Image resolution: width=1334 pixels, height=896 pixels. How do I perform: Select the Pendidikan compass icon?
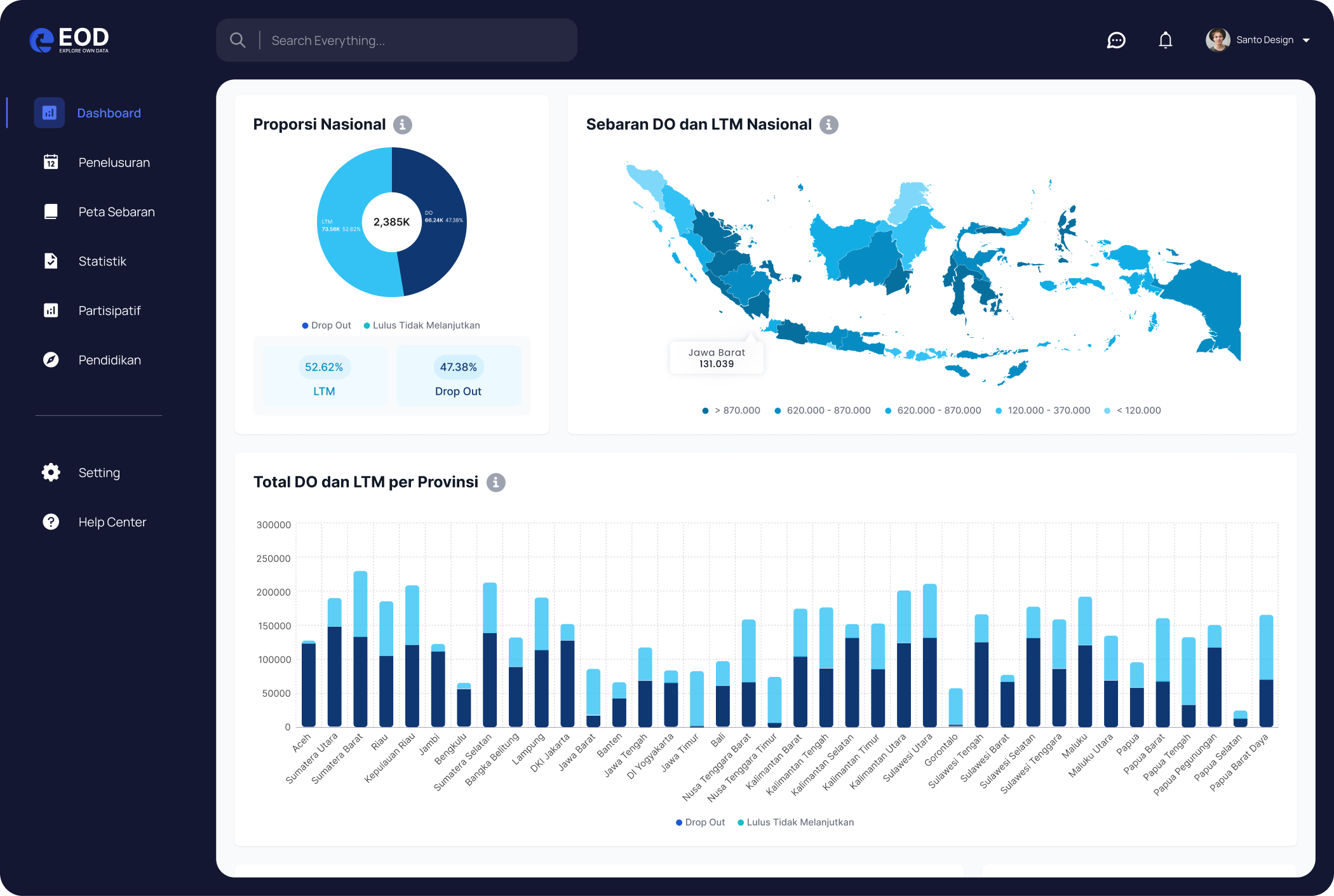coord(50,360)
